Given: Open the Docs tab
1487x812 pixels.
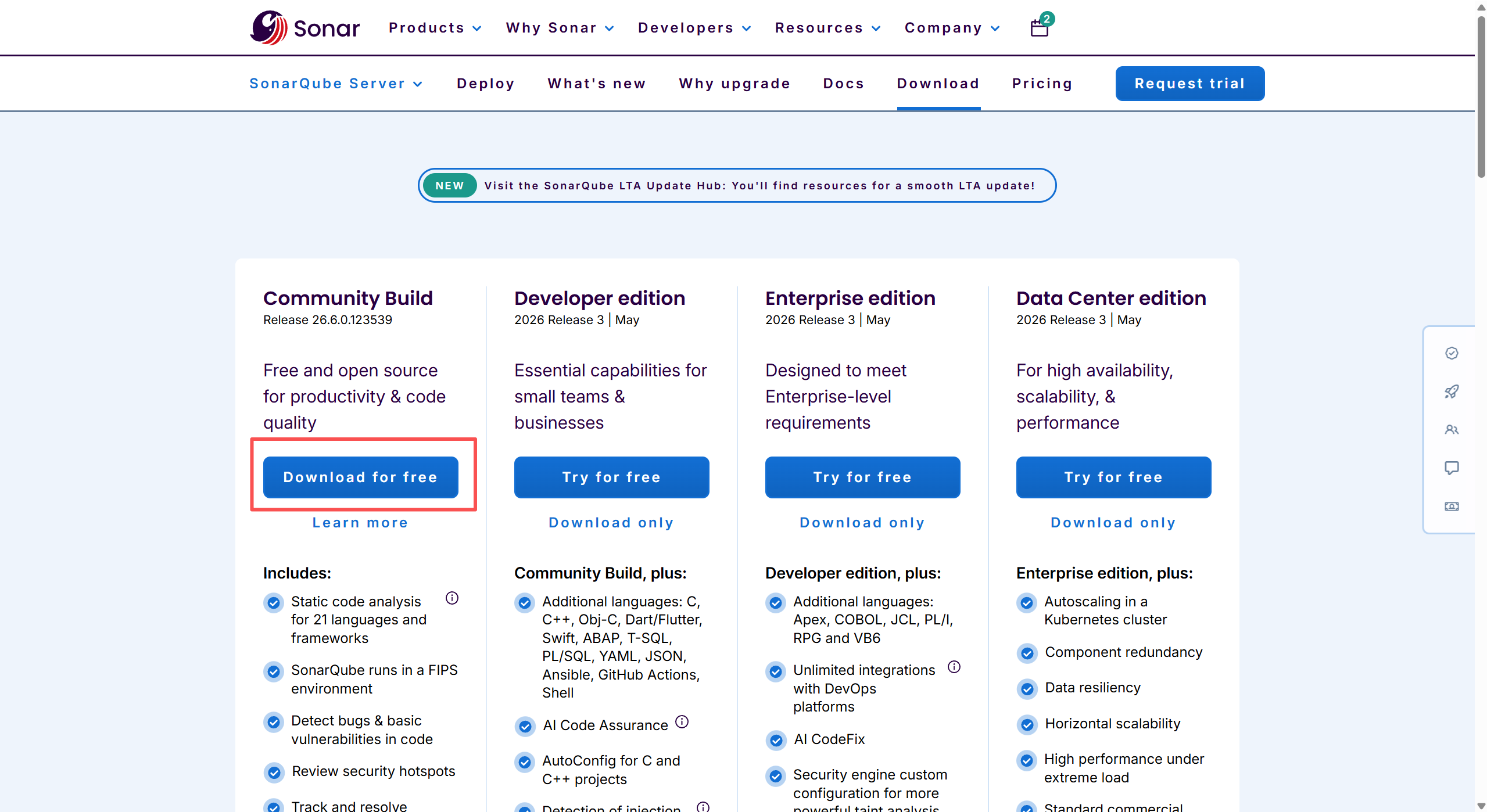Looking at the screenshot, I should [844, 84].
